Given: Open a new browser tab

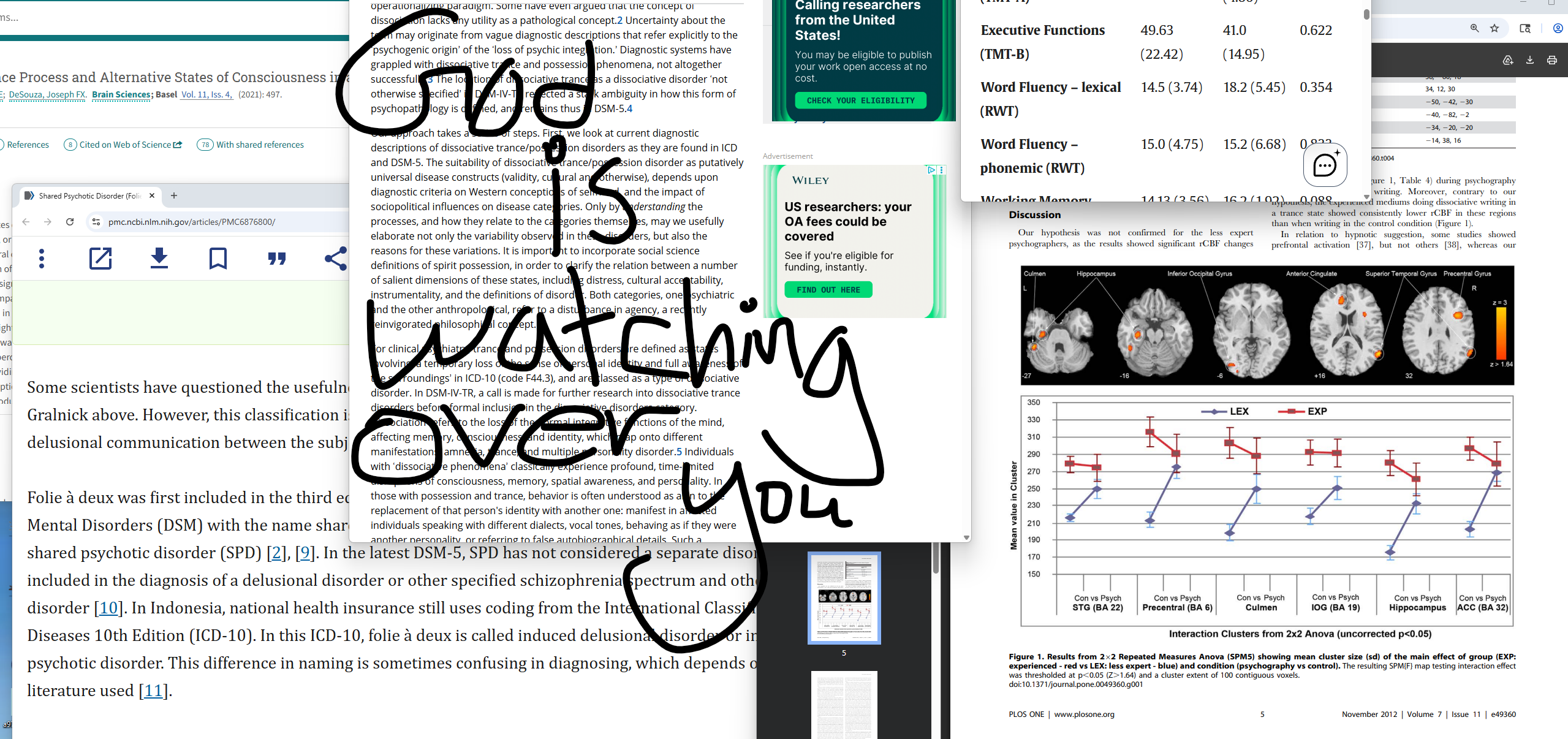Looking at the screenshot, I should point(174,195).
